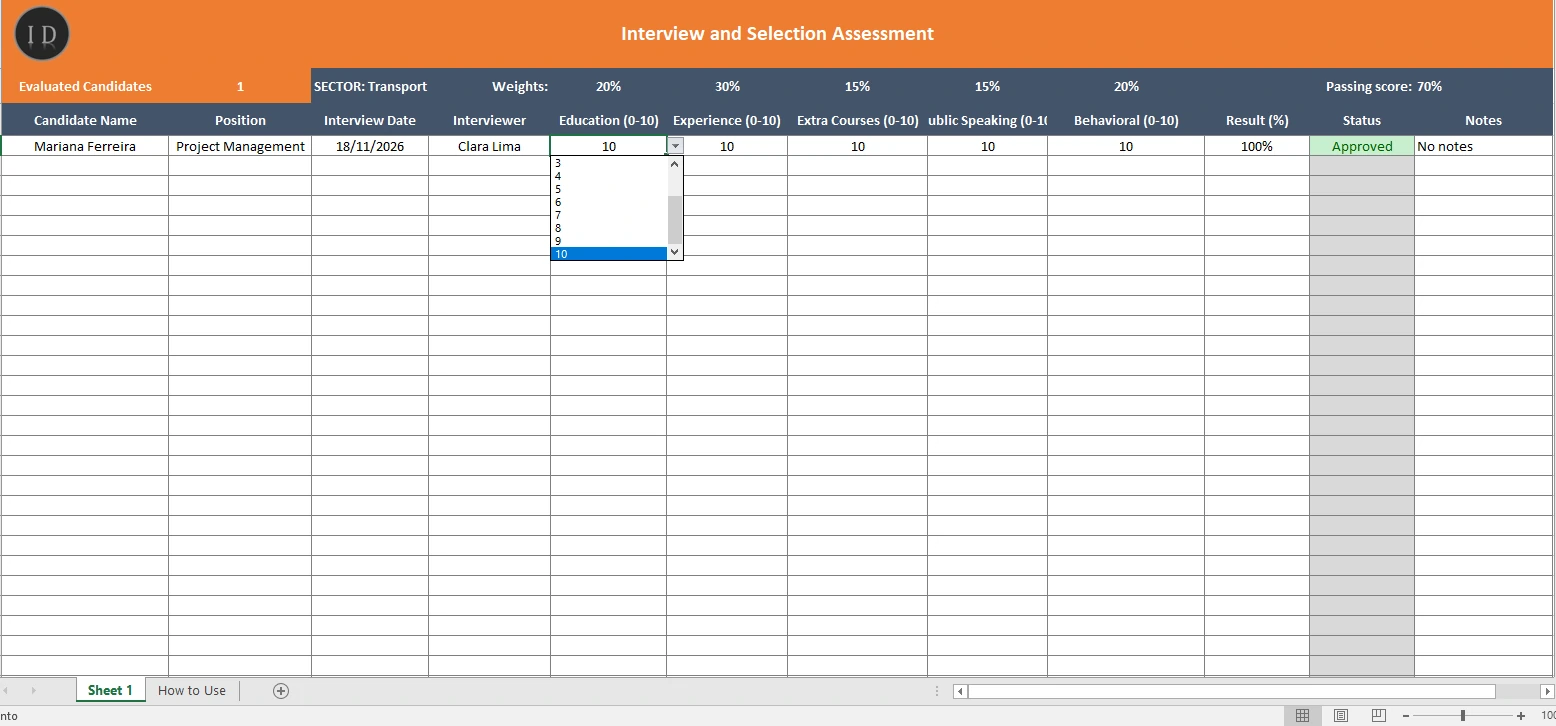Open the Sheet 1 tab
1556x726 pixels.
pyautogui.click(x=110, y=690)
